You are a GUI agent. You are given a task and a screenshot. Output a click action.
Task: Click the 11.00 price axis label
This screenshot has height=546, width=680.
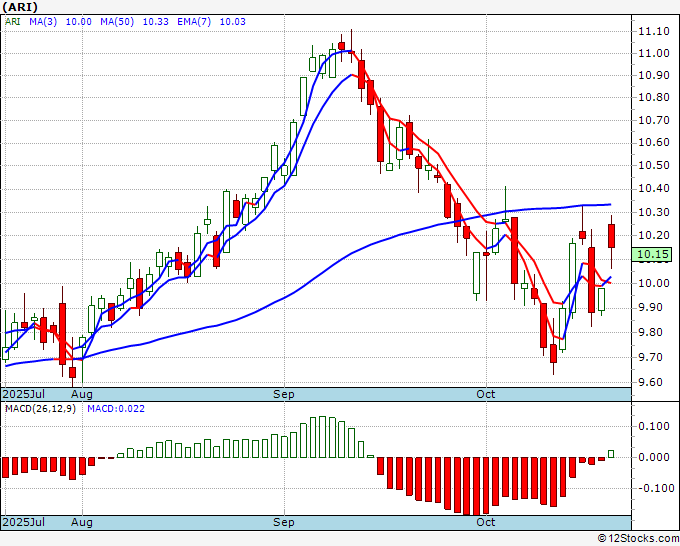pos(654,53)
